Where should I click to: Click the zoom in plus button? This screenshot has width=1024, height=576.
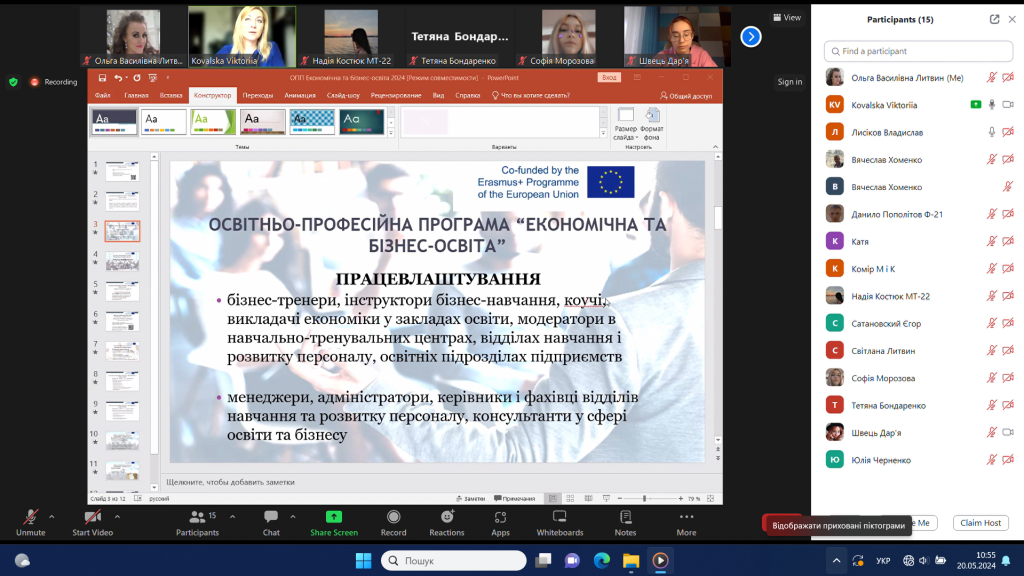[x=680, y=498]
